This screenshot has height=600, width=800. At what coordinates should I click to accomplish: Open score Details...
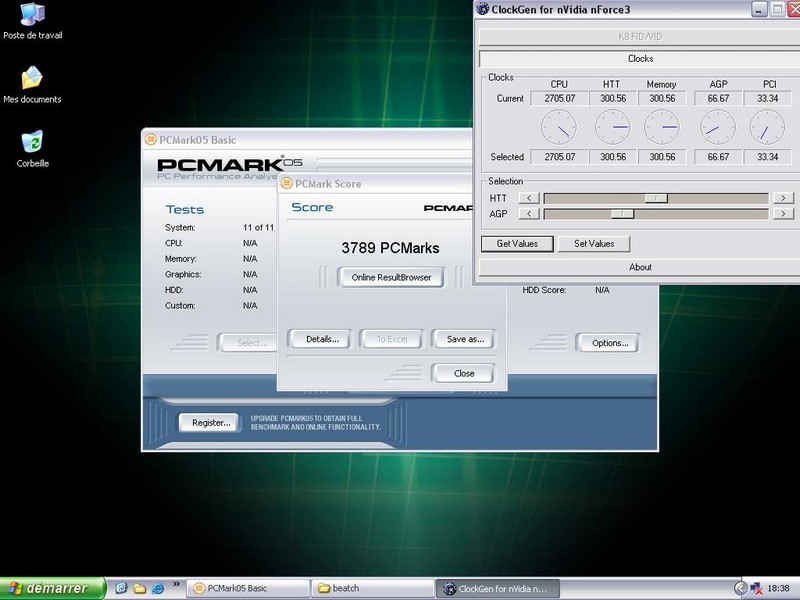[x=319, y=339]
